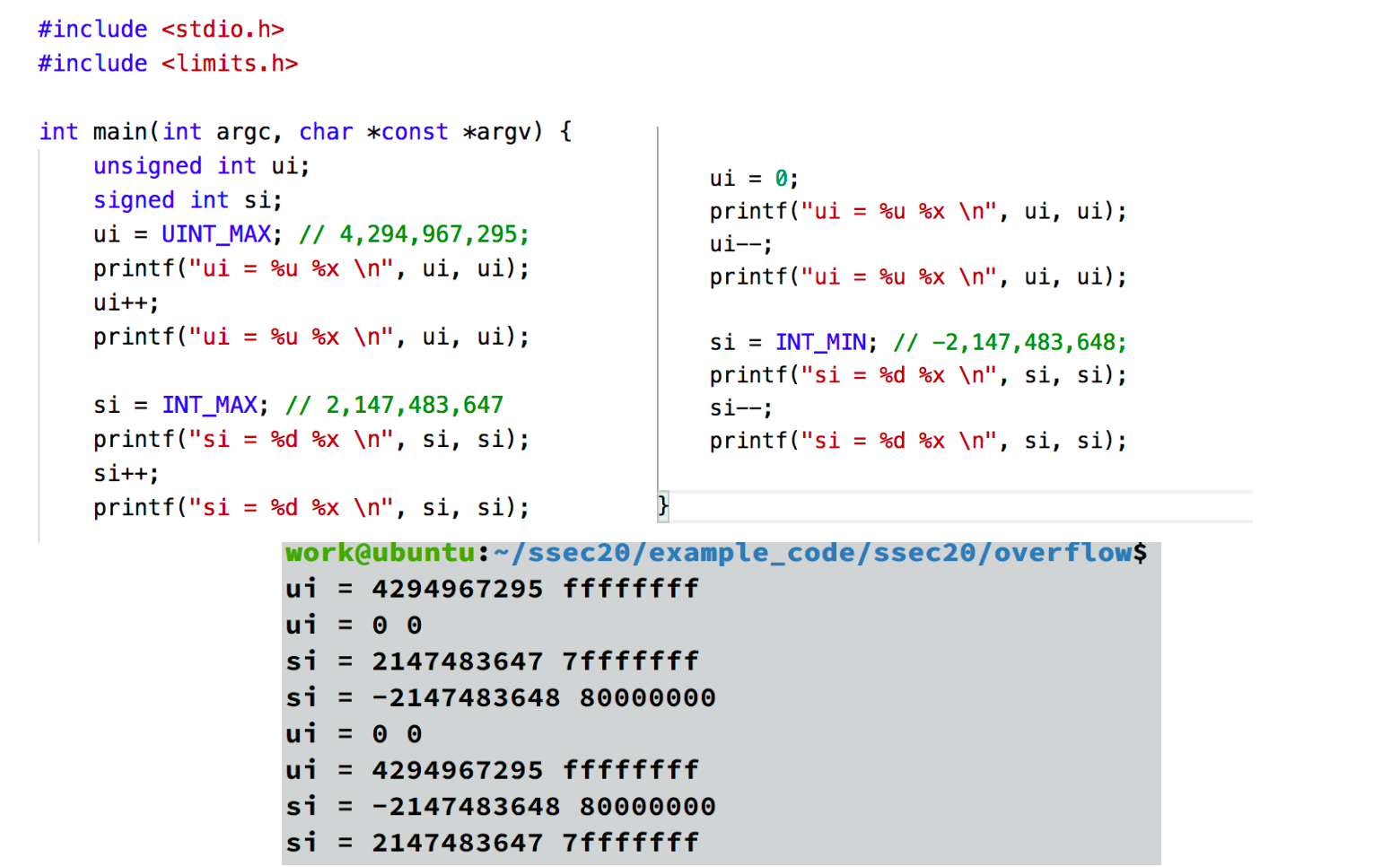Click the 'ui = 0;' assignment line
Viewport: 1400px width, 867px height.
point(754,179)
